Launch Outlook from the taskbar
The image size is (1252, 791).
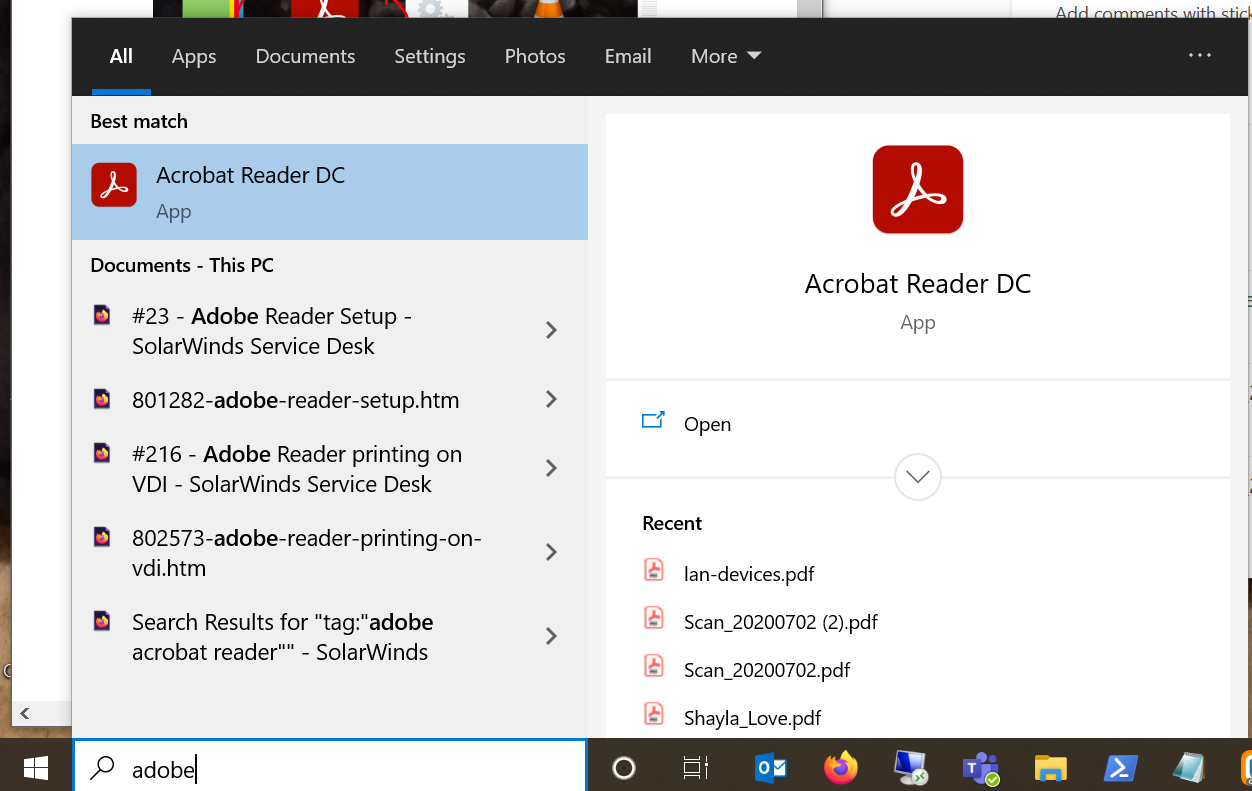[x=771, y=767]
